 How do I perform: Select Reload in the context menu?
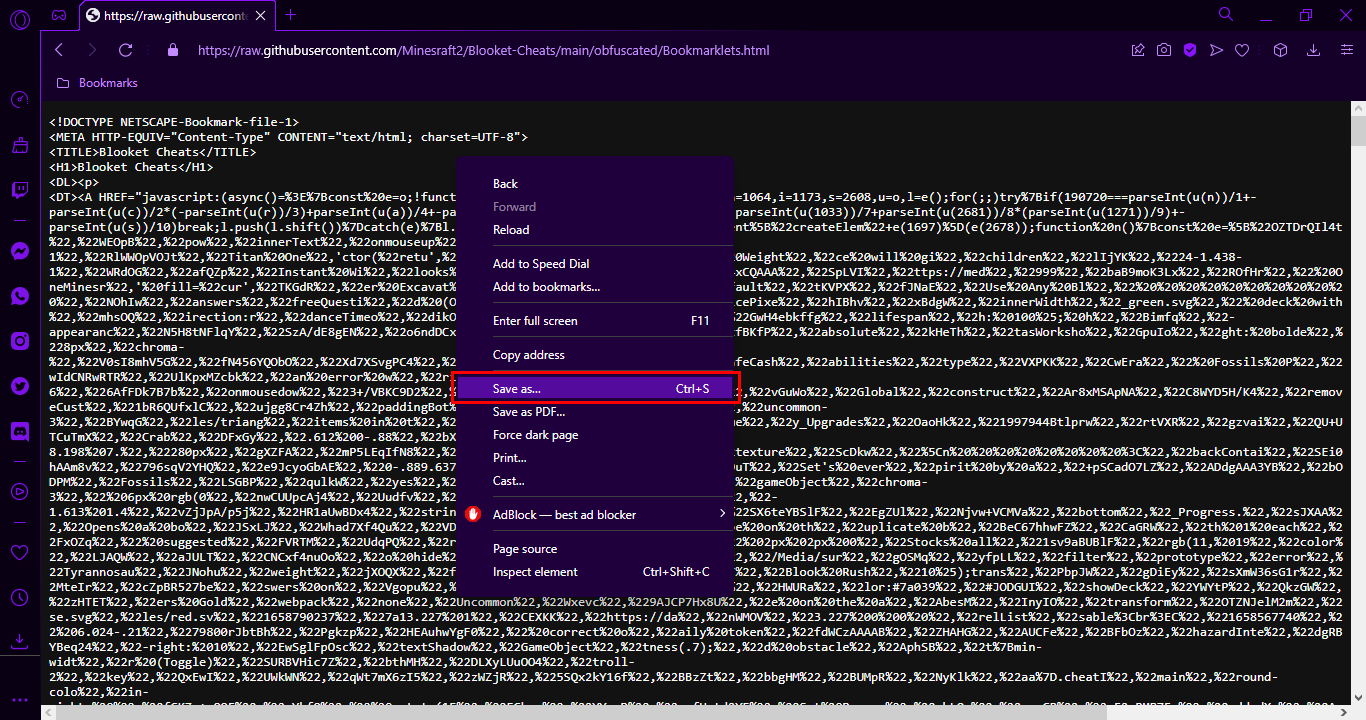[595, 230]
